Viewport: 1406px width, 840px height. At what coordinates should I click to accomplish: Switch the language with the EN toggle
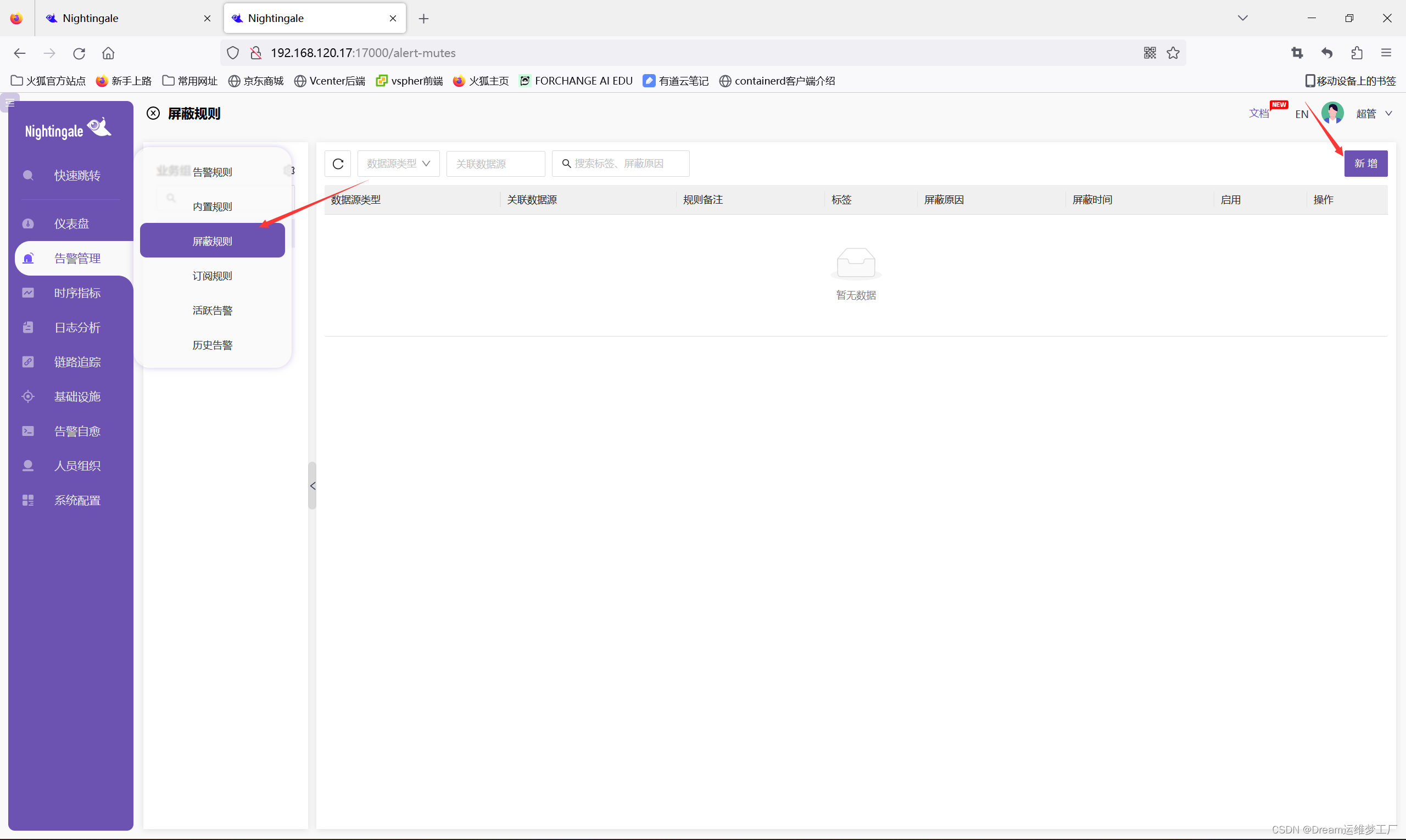coord(1301,114)
